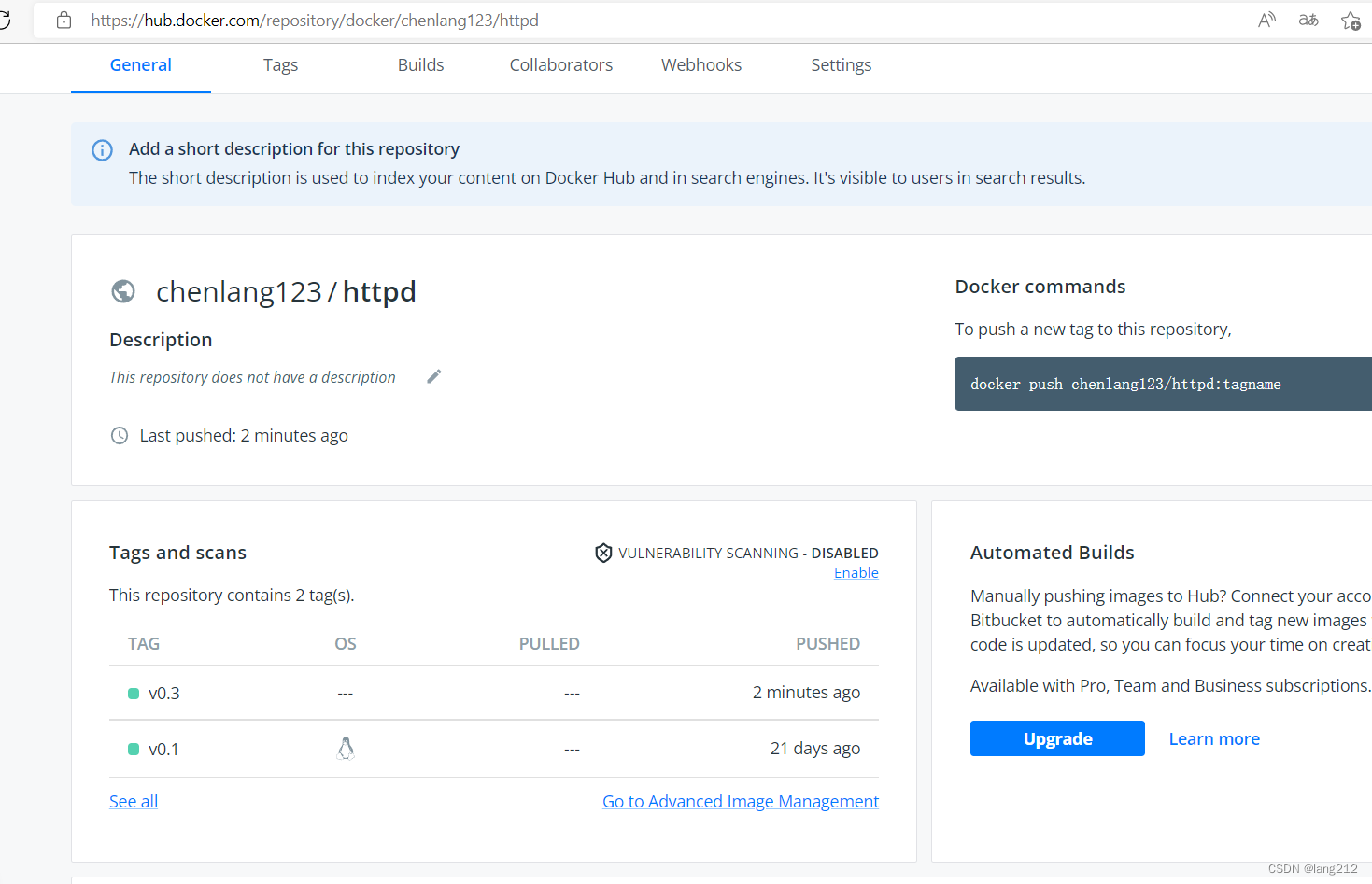Open Go to Advanced Image Management
1372x884 pixels.
(x=741, y=801)
